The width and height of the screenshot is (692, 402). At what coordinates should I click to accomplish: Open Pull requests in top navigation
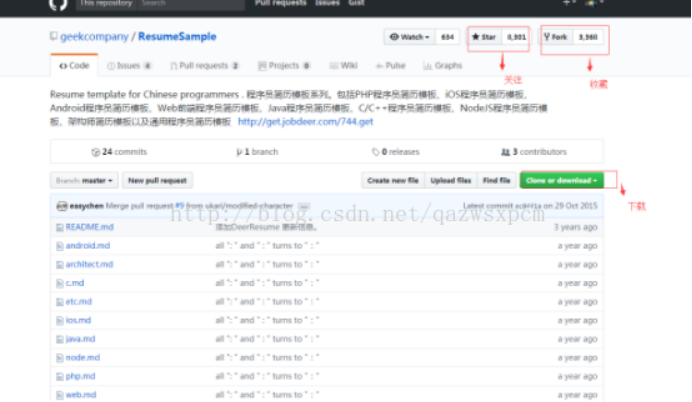click(x=281, y=3)
